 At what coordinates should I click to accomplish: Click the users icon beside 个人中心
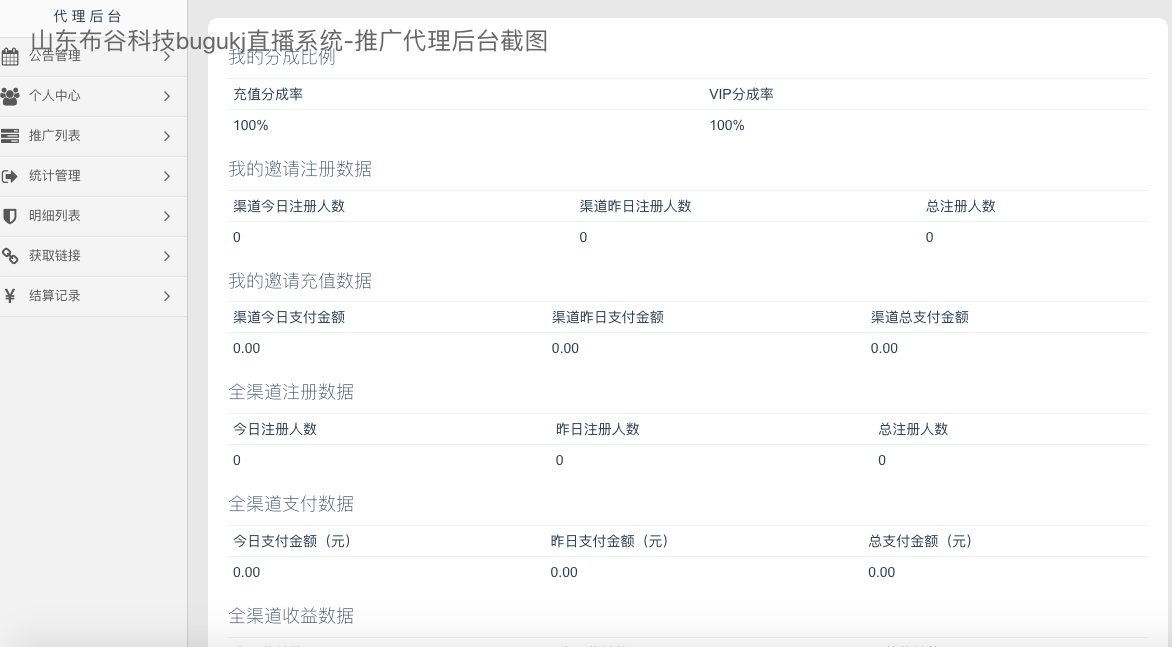[x=10, y=97]
